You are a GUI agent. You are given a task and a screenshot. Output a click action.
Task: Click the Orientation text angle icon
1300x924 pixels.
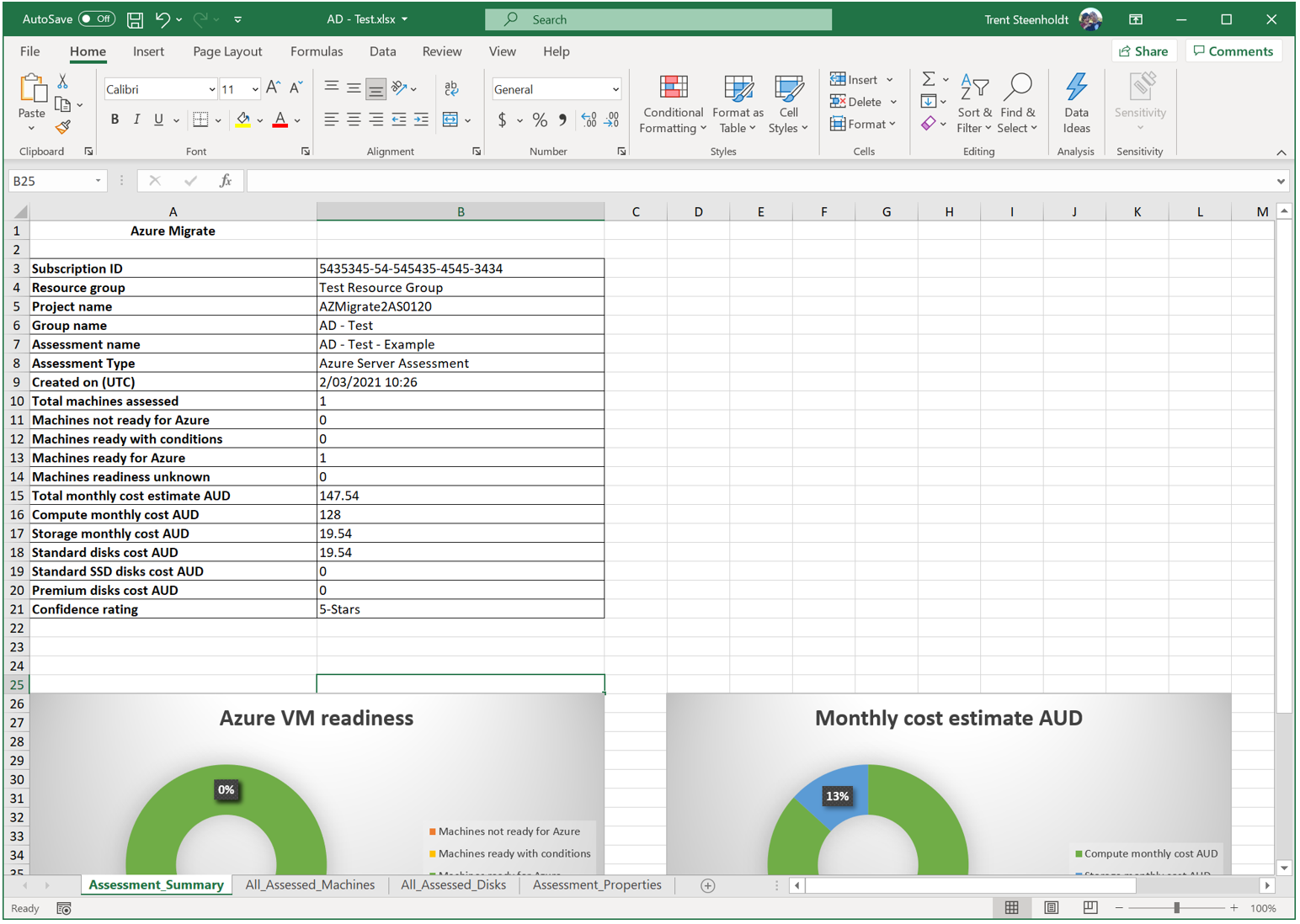(400, 88)
